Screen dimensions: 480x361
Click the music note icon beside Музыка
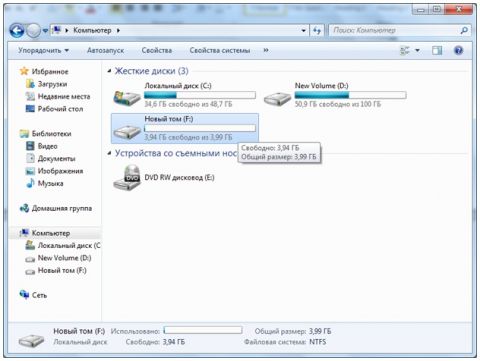point(30,183)
